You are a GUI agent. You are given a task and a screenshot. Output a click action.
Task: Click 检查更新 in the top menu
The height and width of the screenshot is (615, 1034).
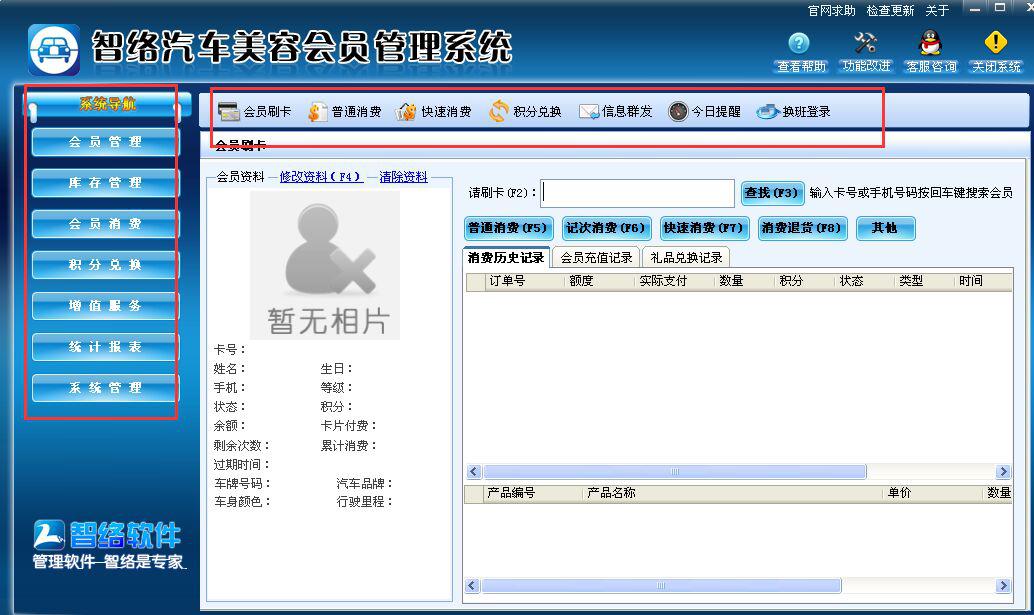[890, 11]
